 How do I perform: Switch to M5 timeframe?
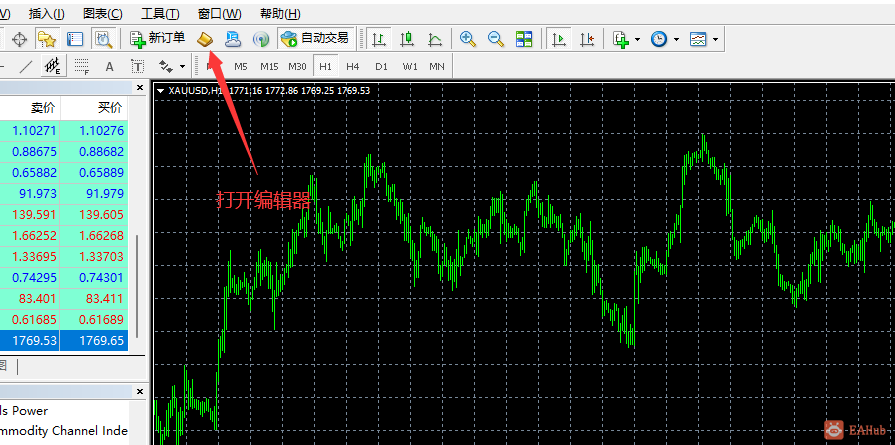[241, 67]
